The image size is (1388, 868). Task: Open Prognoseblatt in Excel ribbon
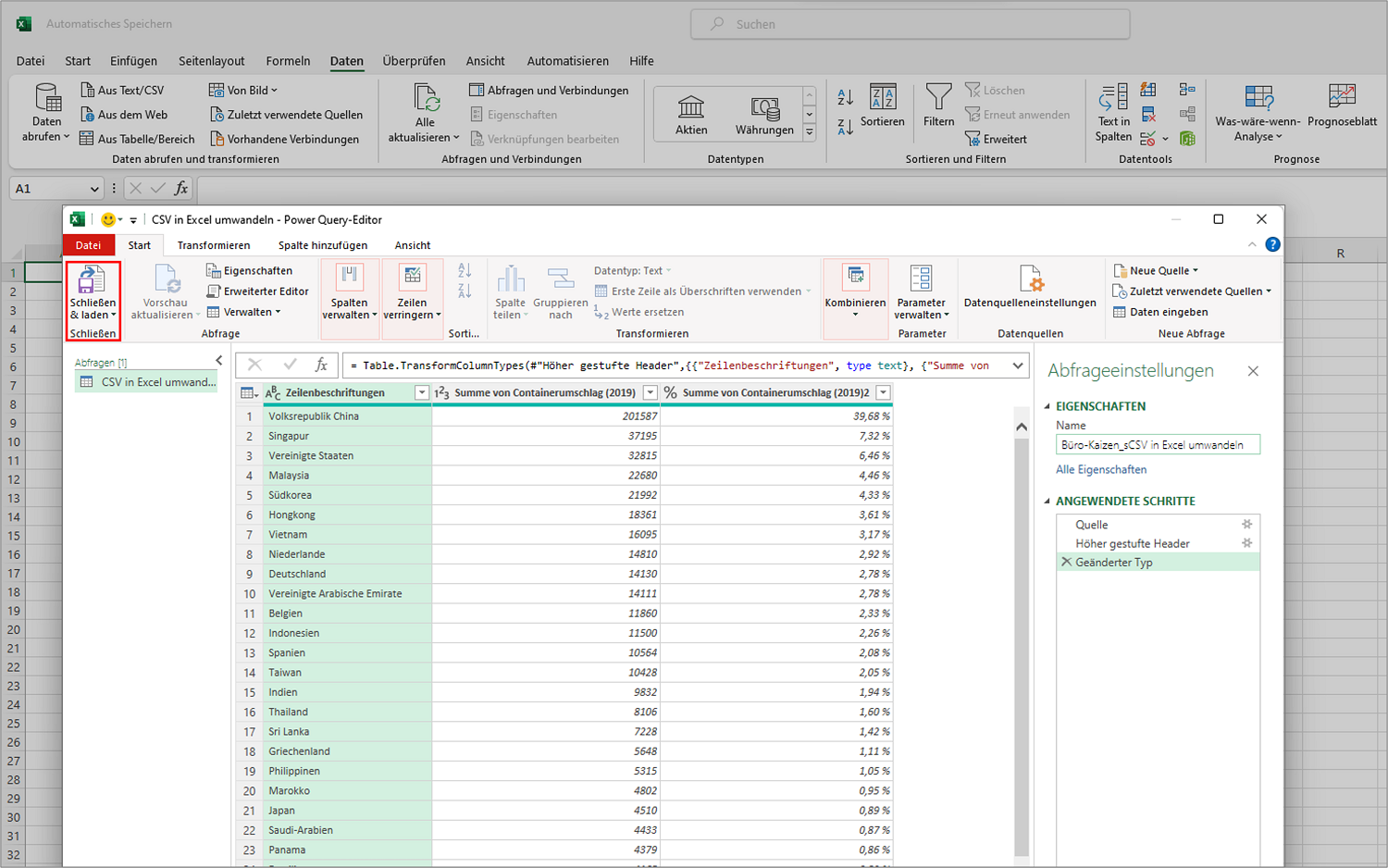(1342, 105)
